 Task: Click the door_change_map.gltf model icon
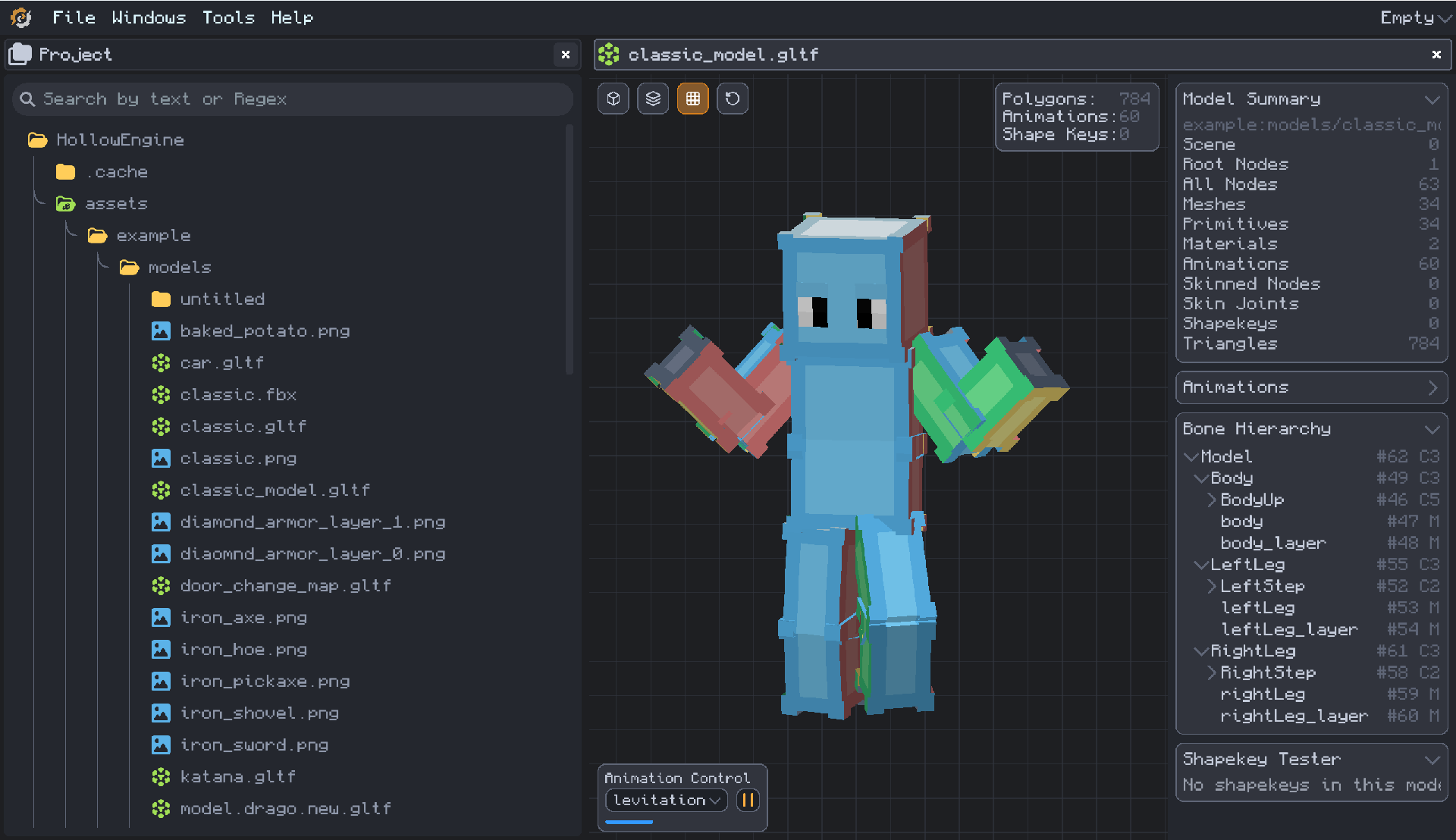pos(161,586)
